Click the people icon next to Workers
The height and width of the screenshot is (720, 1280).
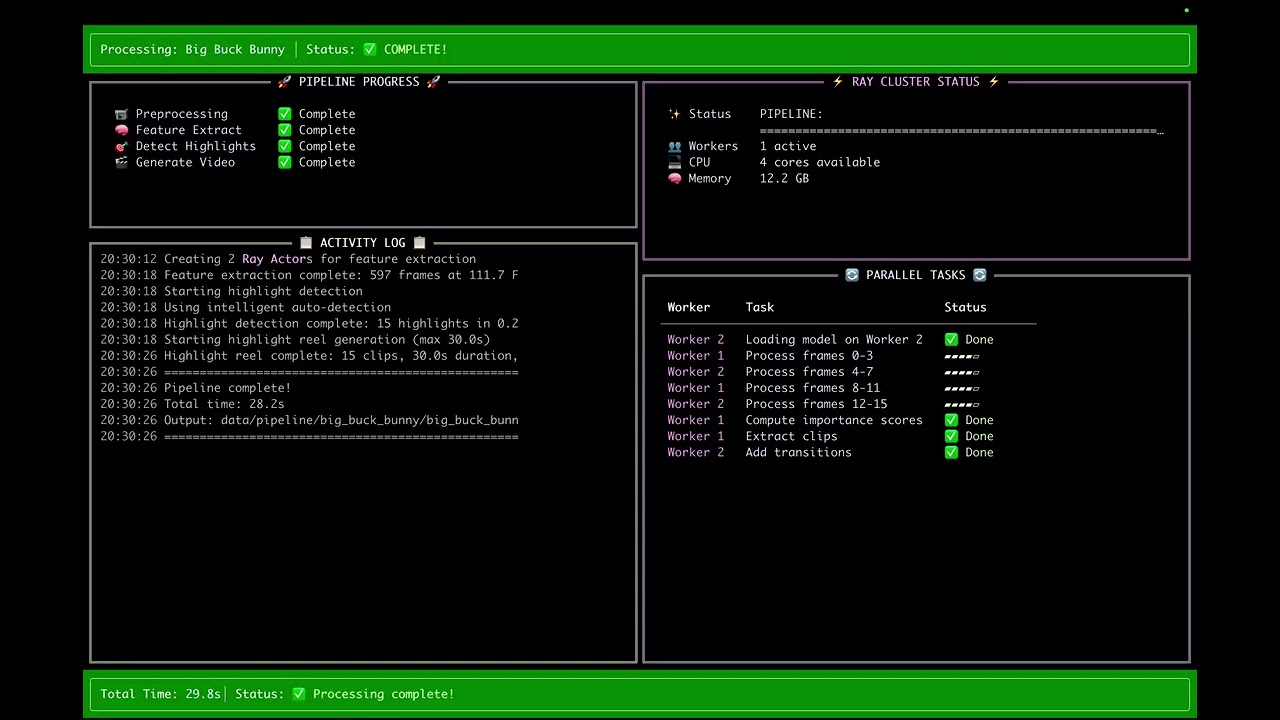coord(674,146)
